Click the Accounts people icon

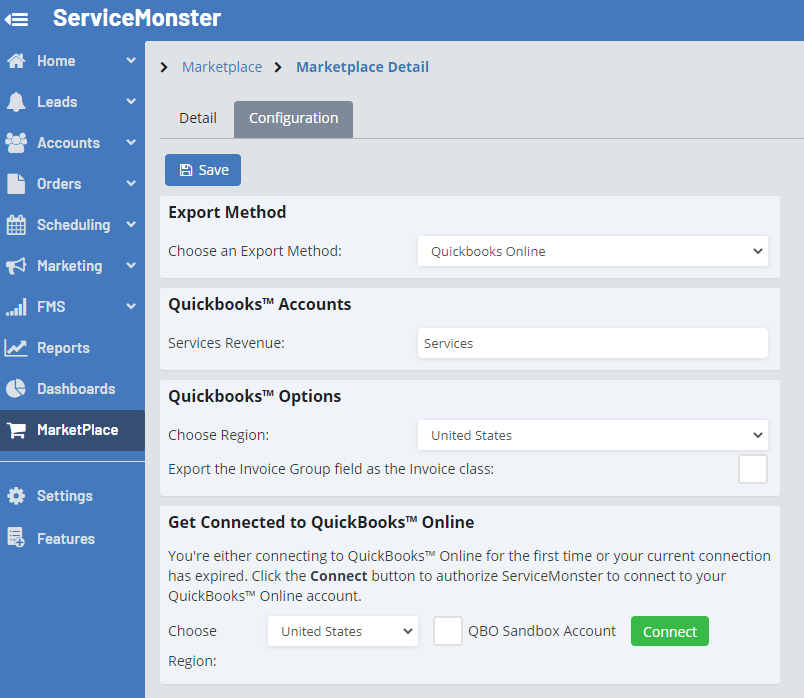(16, 143)
